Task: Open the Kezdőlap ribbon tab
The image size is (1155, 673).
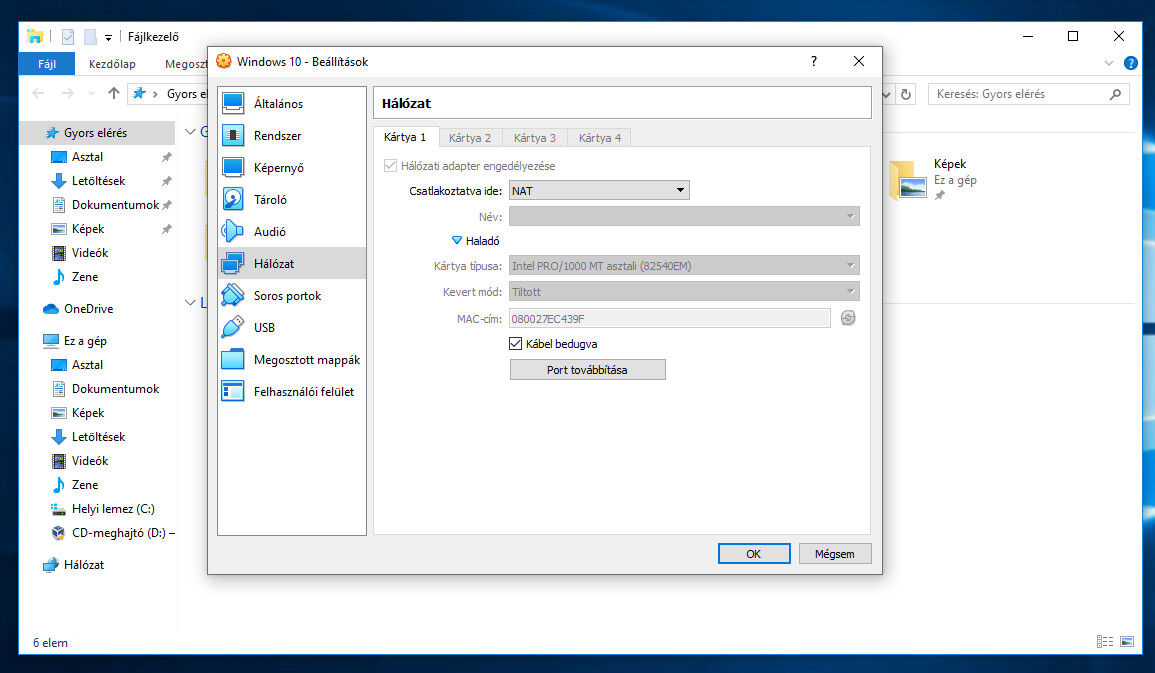Action: (x=112, y=64)
